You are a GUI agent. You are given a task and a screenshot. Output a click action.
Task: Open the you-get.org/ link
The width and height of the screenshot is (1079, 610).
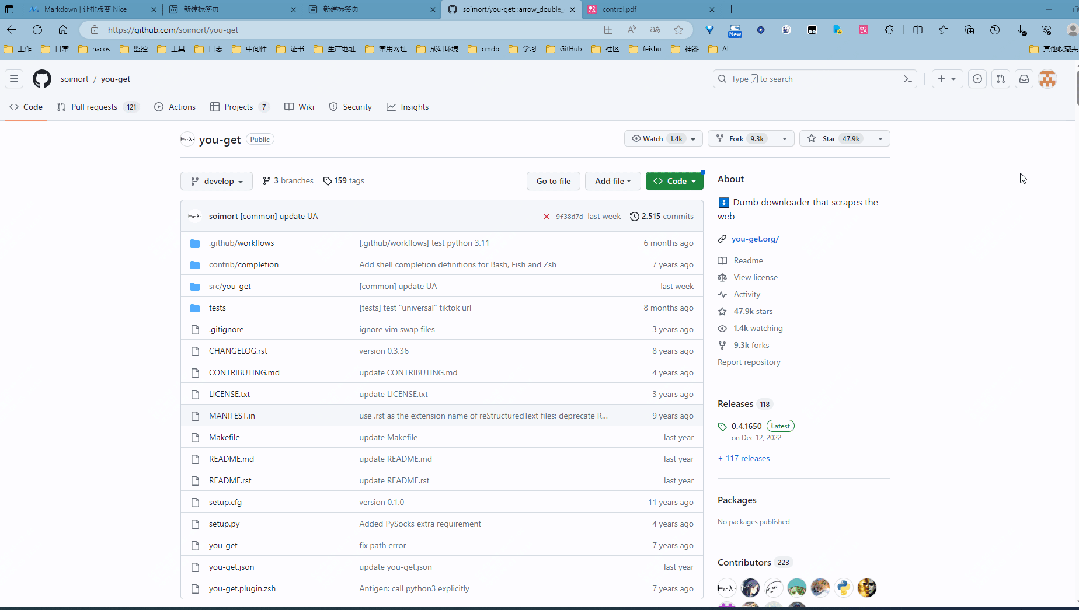(755, 239)
